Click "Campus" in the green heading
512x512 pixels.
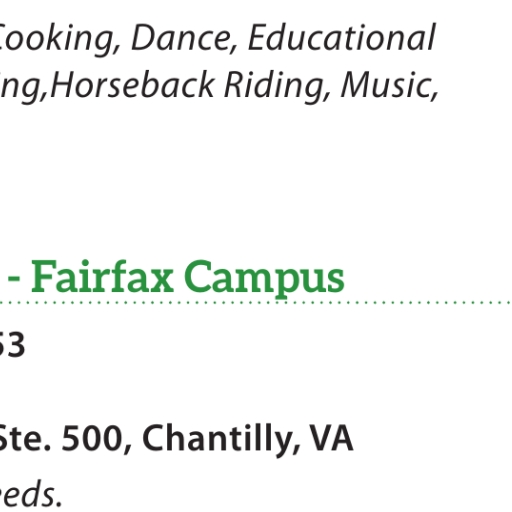(264, 279)
